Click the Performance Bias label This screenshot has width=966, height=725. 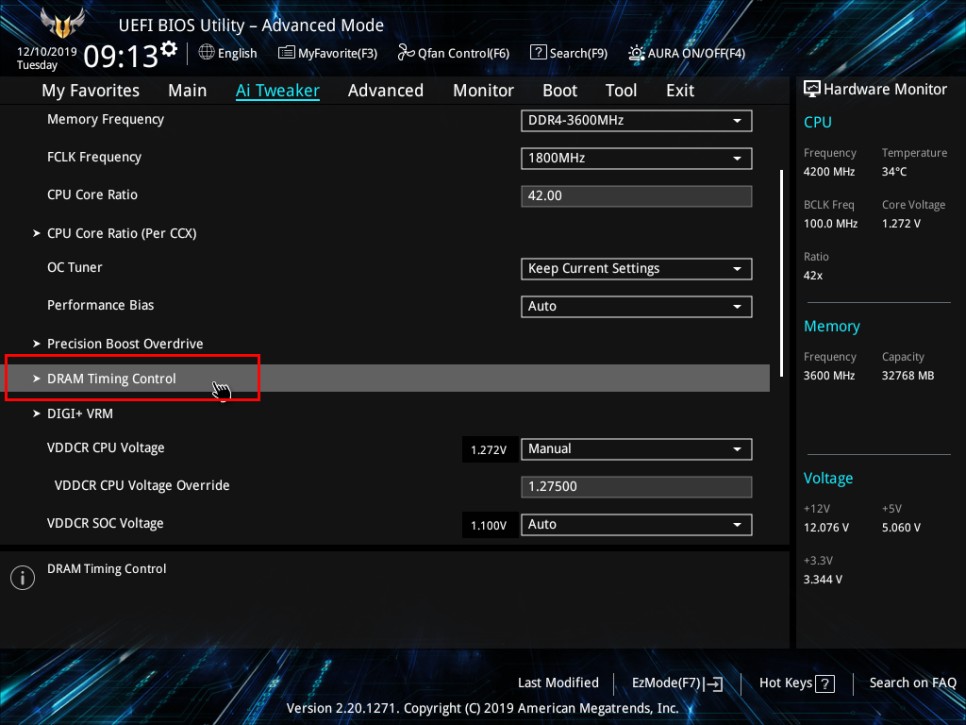pyautogui.click(x=100, y=305)
